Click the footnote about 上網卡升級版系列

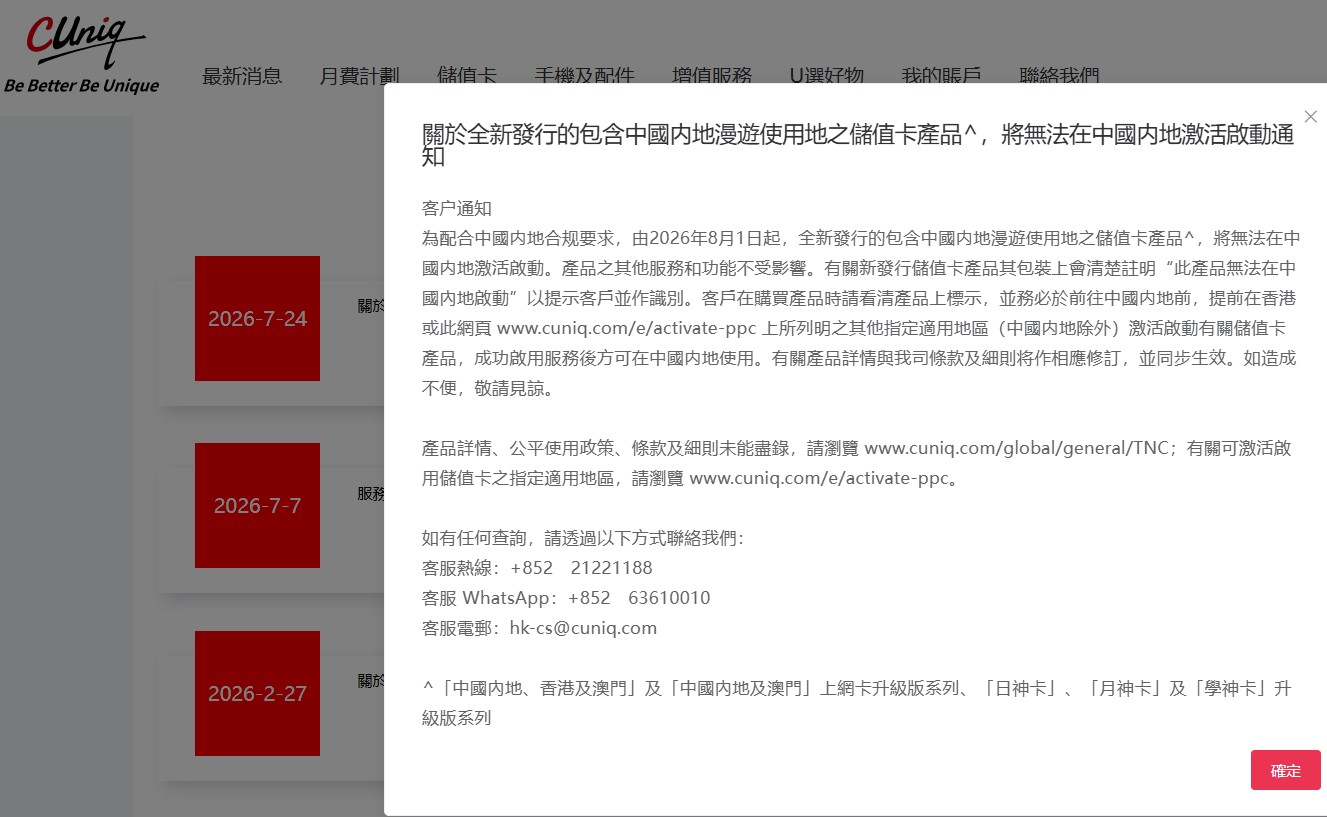pos(857,703)
